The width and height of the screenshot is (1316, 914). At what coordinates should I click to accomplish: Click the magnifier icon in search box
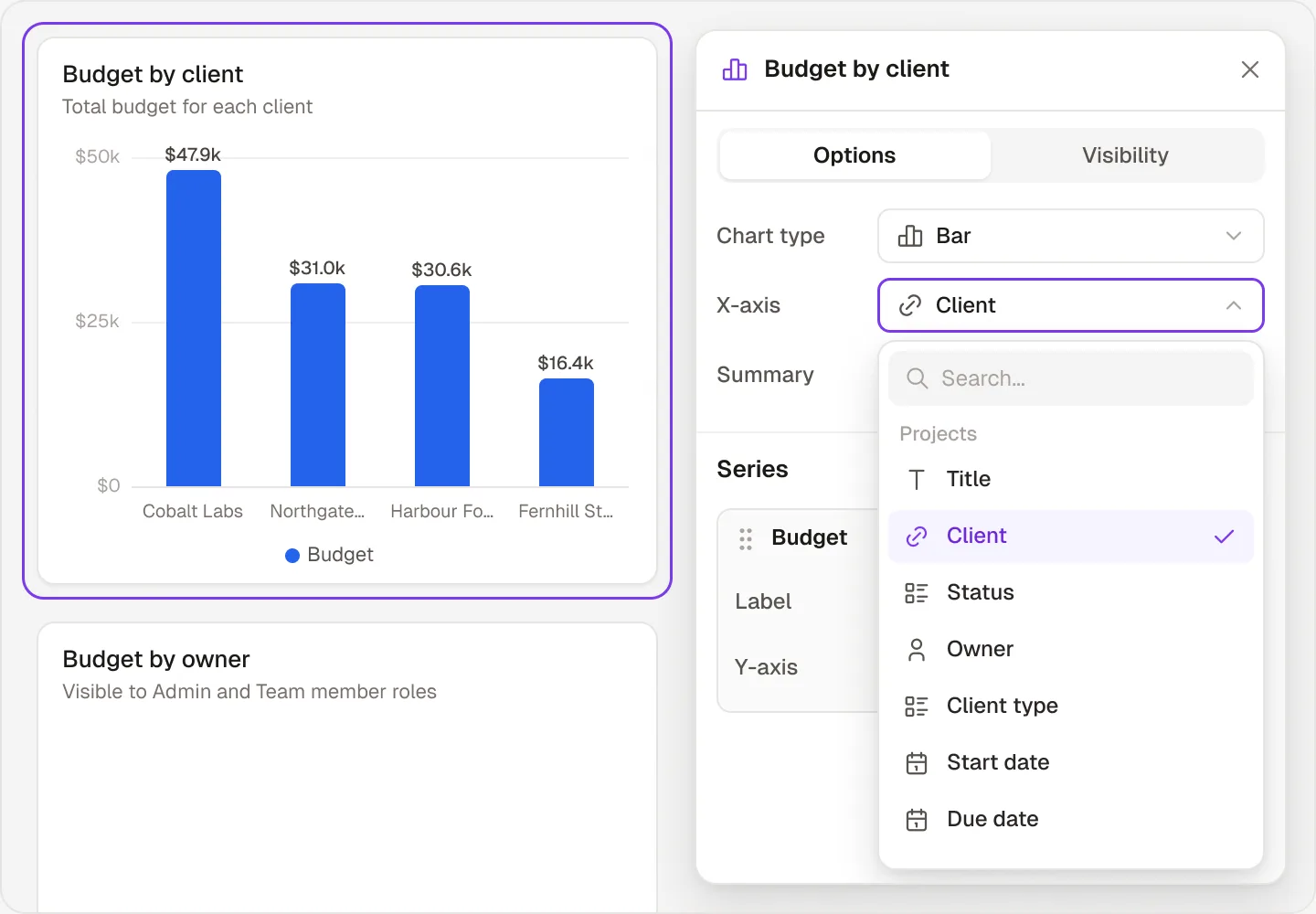pos(917,378)
